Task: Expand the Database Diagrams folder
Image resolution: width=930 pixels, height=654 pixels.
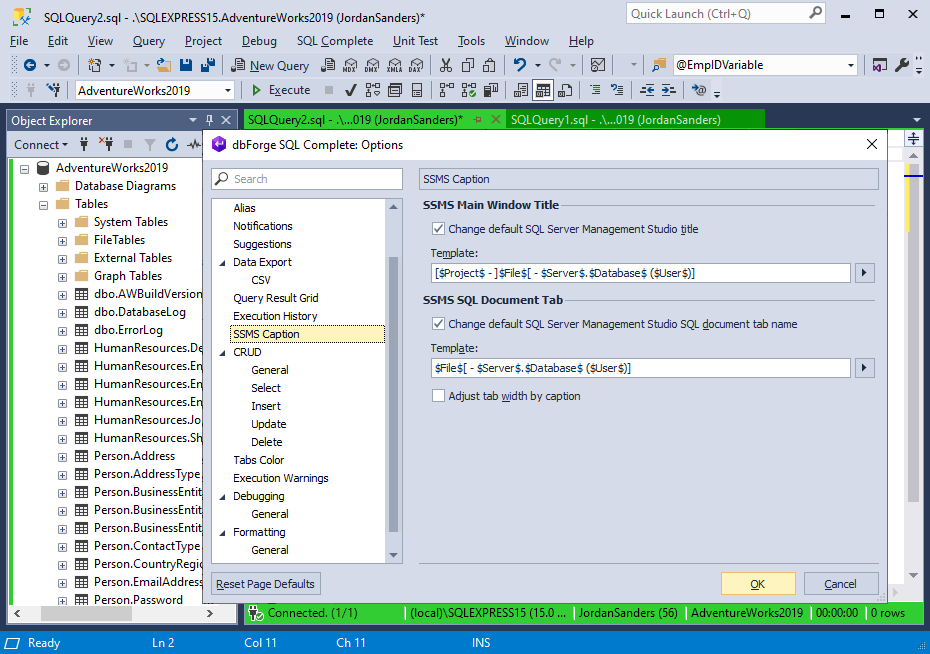Action: tap(43, 187)
